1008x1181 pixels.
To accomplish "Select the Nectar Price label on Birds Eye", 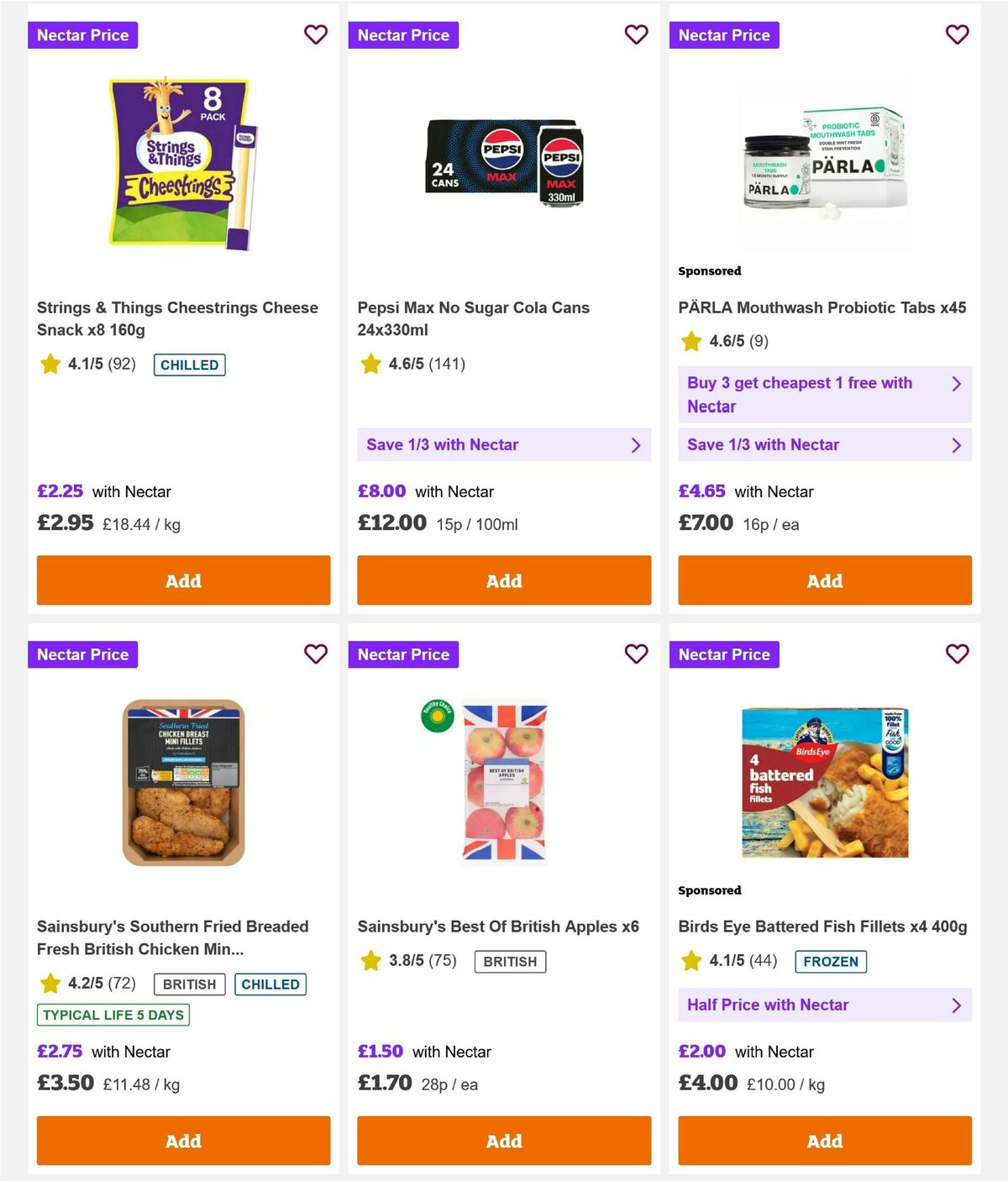I will (725, 654).
